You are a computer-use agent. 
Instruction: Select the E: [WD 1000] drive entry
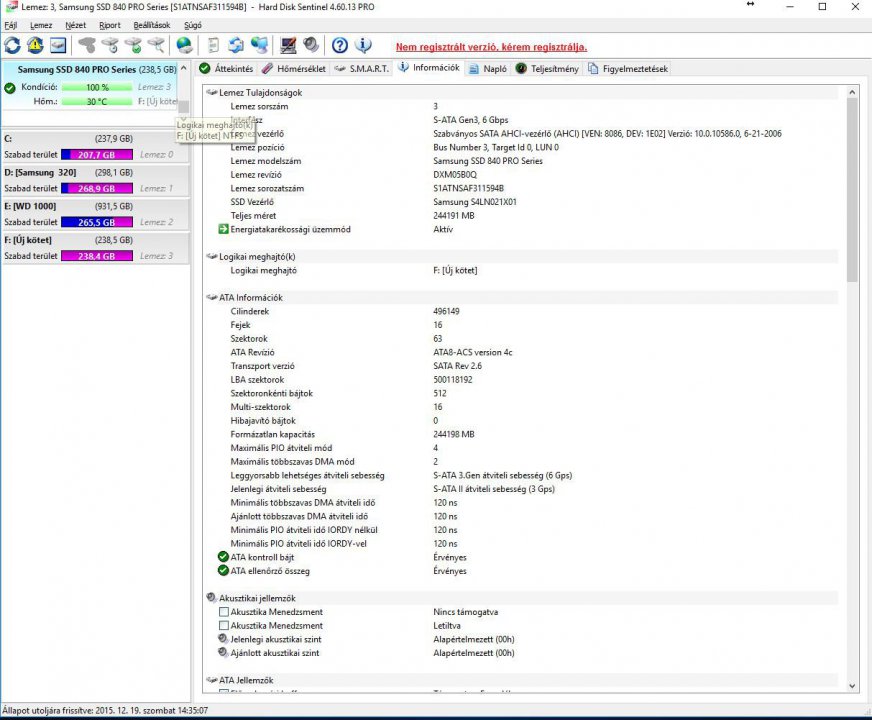tap(95, 214)
